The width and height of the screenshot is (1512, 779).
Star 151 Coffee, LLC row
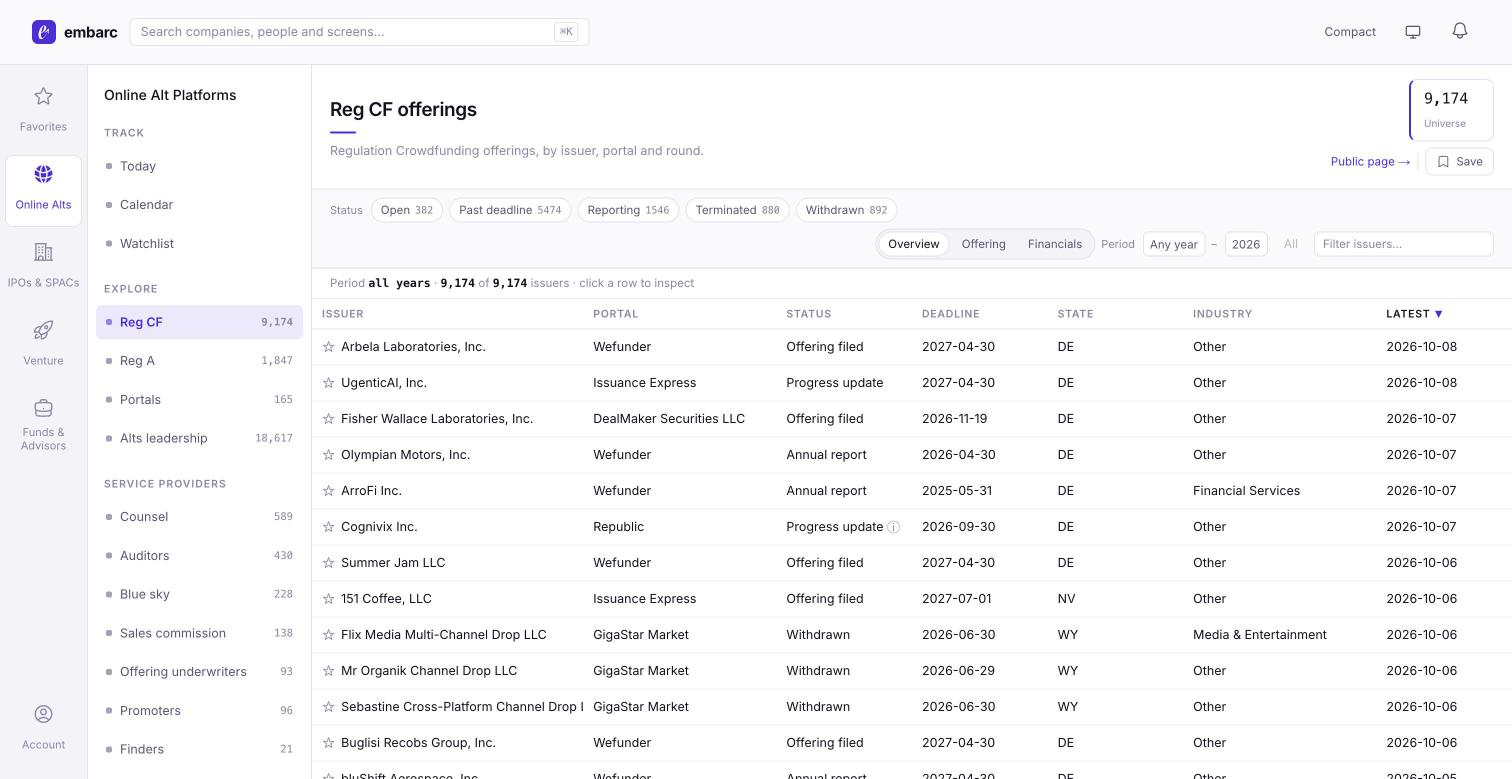(x=328, y=599)
